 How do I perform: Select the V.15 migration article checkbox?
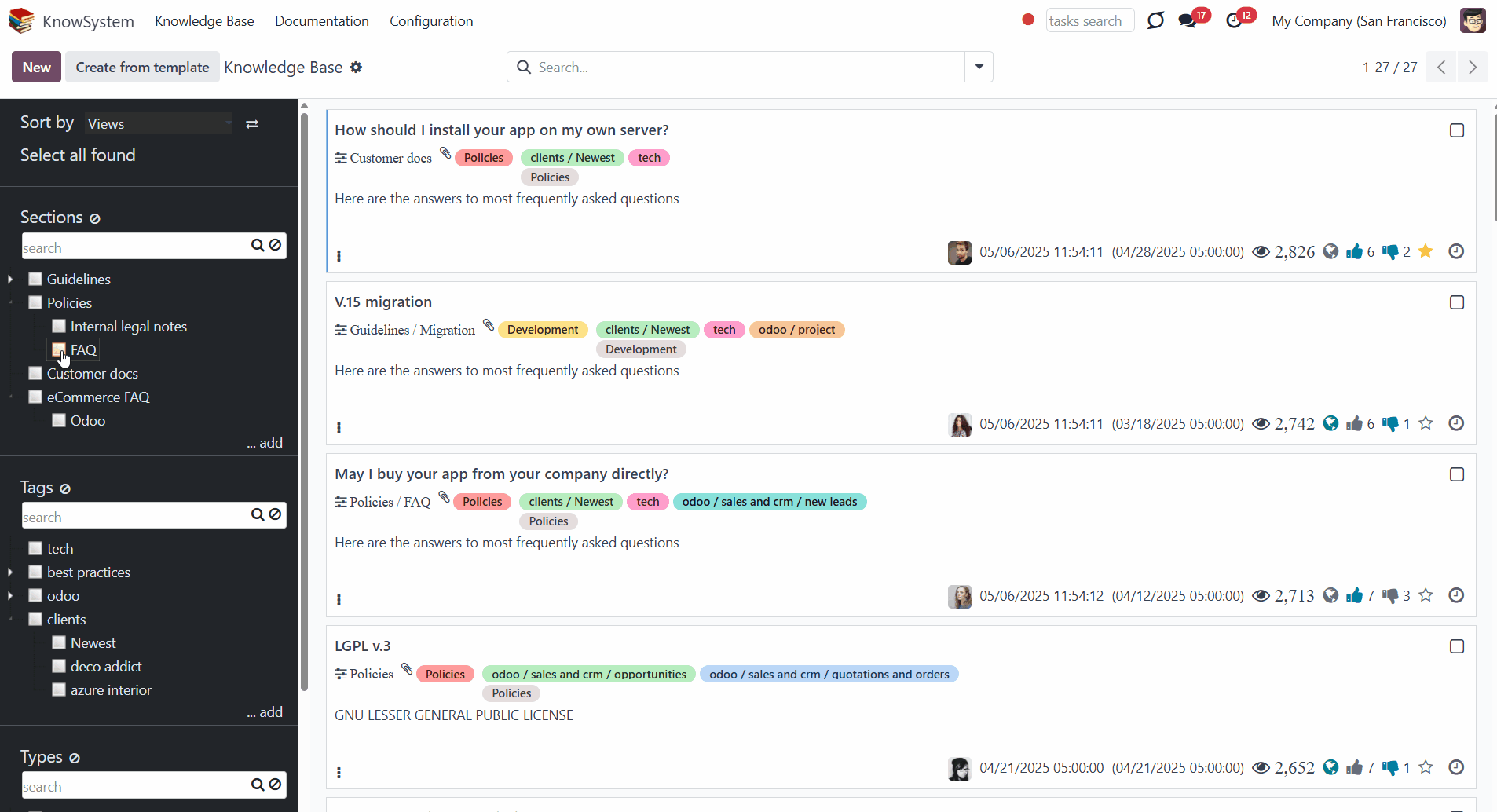[x=1457, y=302]
